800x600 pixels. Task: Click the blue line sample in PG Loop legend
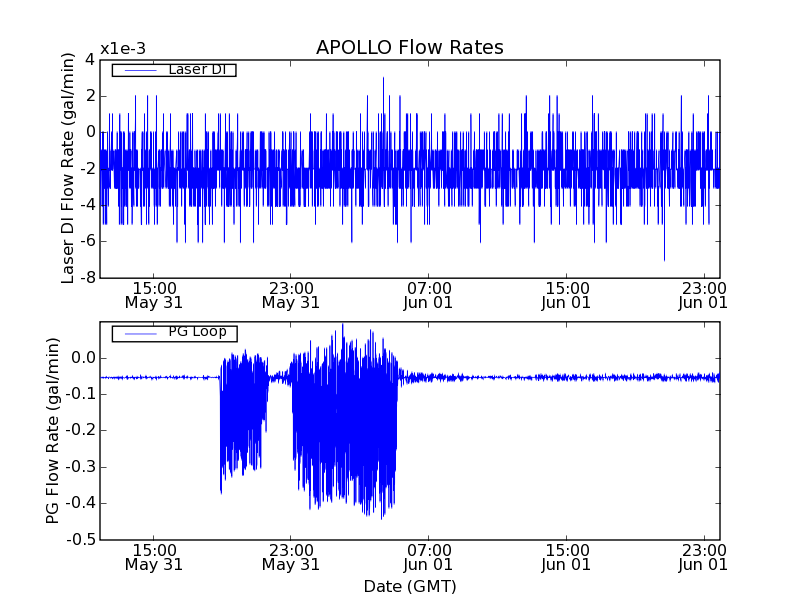140,333
